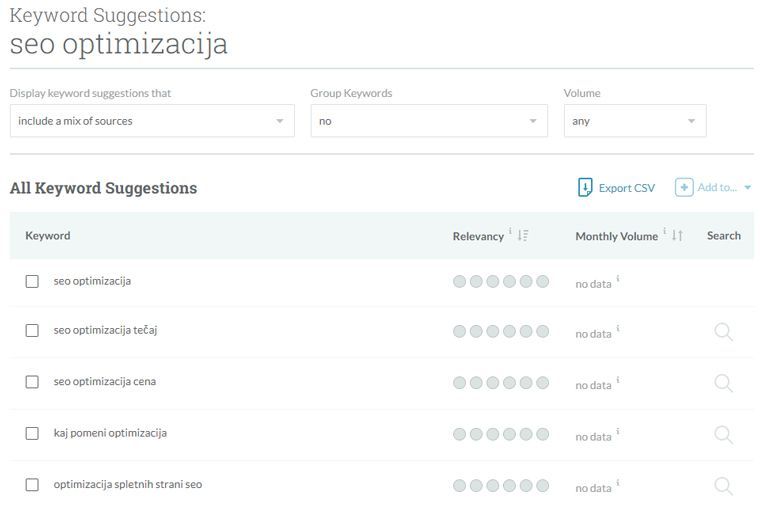Click the All Keyword Suggestions heading
This screenshot has height=509, width=760.
[103, 188]
